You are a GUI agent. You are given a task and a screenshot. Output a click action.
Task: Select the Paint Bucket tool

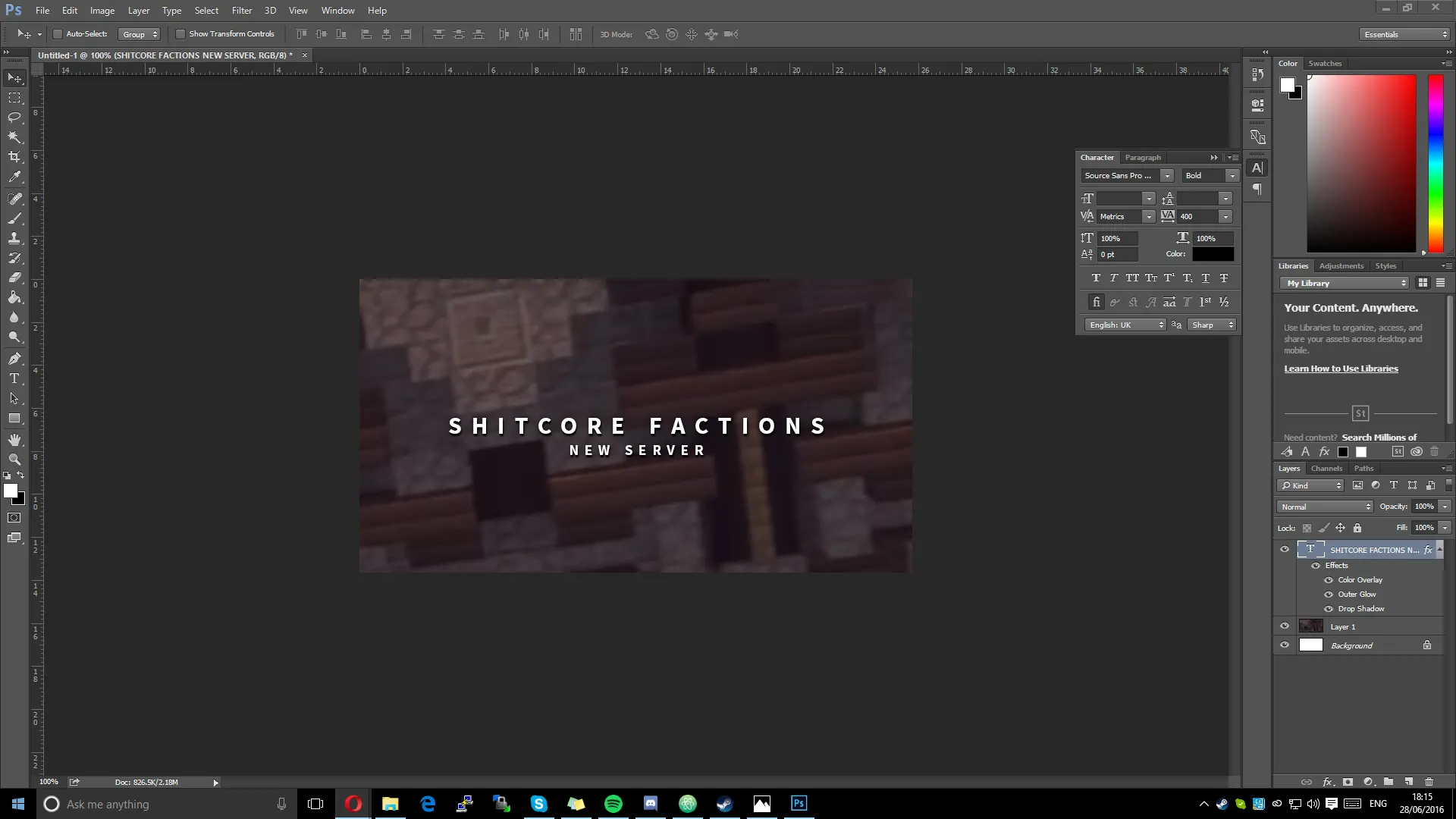click(14, 297)
